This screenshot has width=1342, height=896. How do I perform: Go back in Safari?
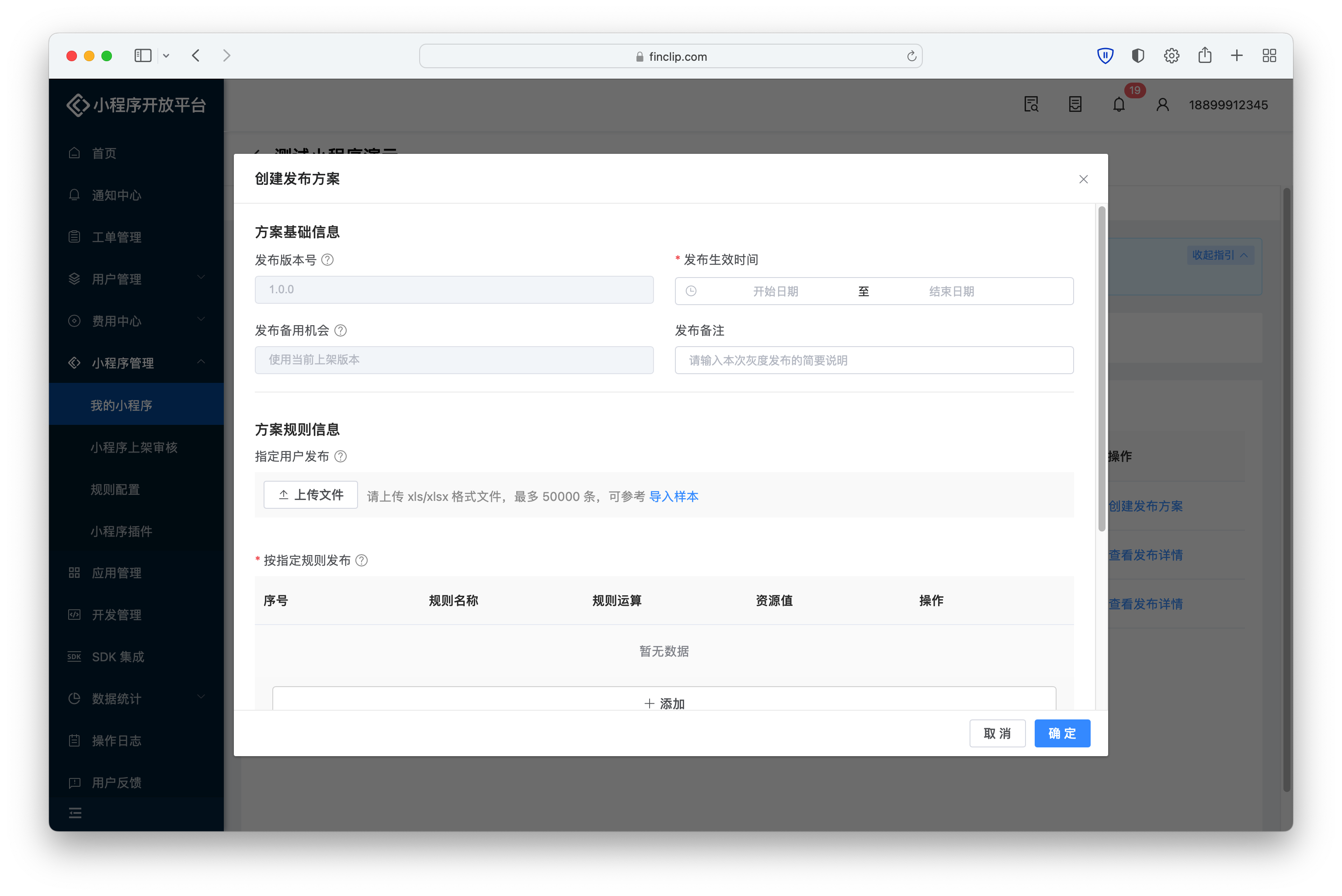(x=196, y=56)
